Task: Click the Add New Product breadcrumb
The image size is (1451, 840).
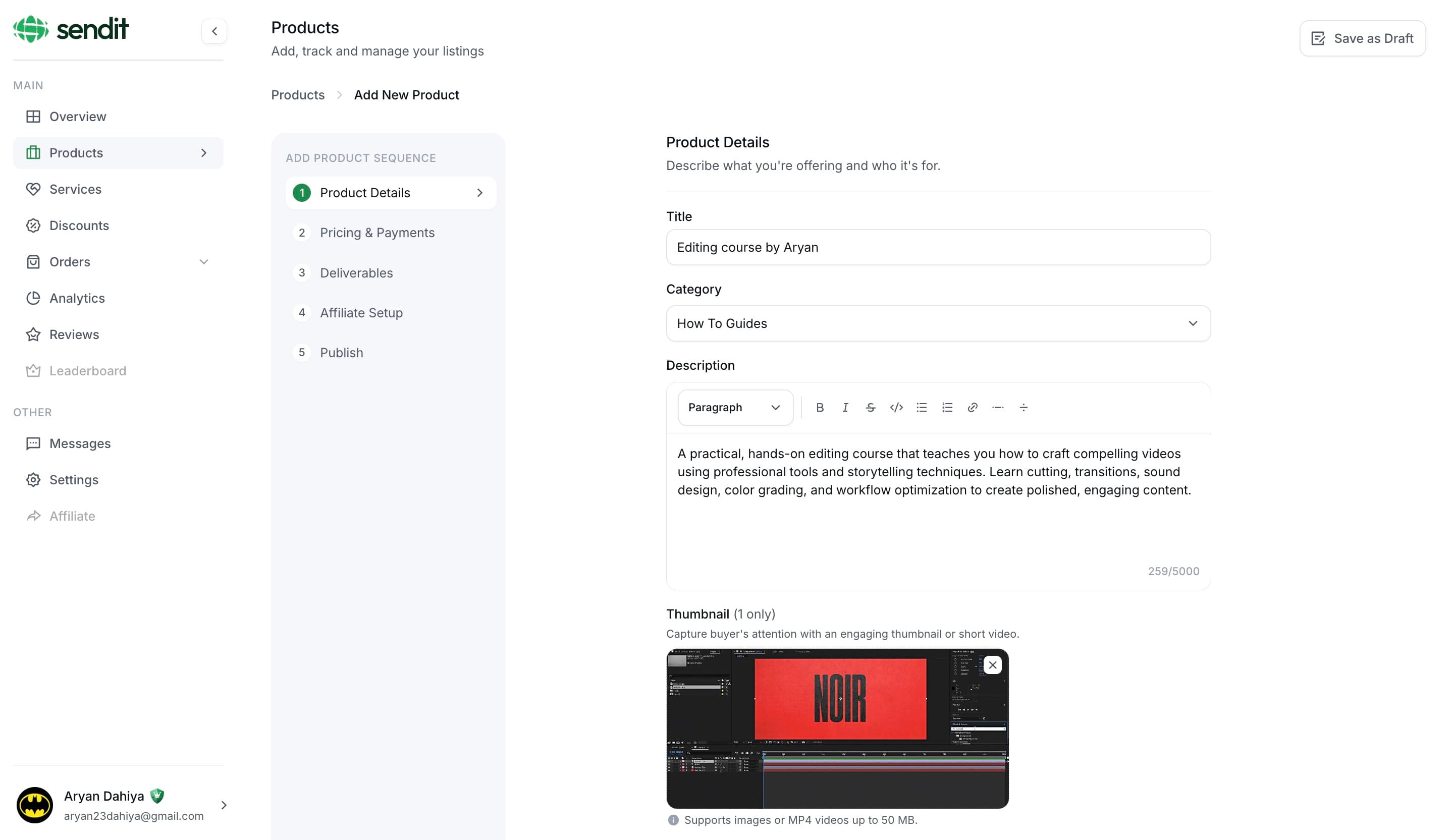Action: tap(406, 95)
